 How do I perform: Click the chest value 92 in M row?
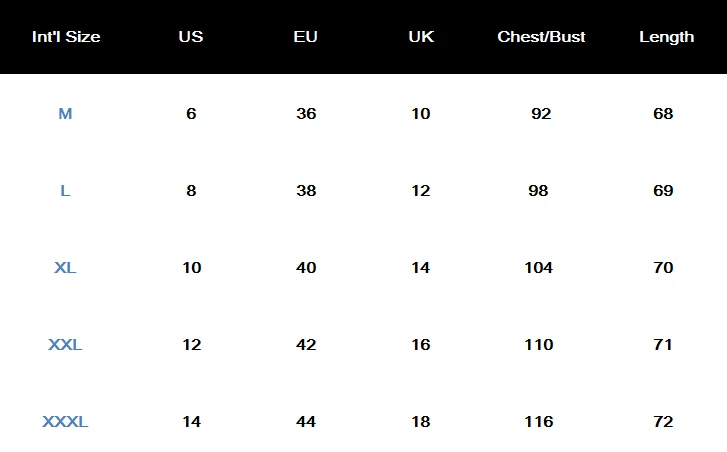(x=541, y=114)
